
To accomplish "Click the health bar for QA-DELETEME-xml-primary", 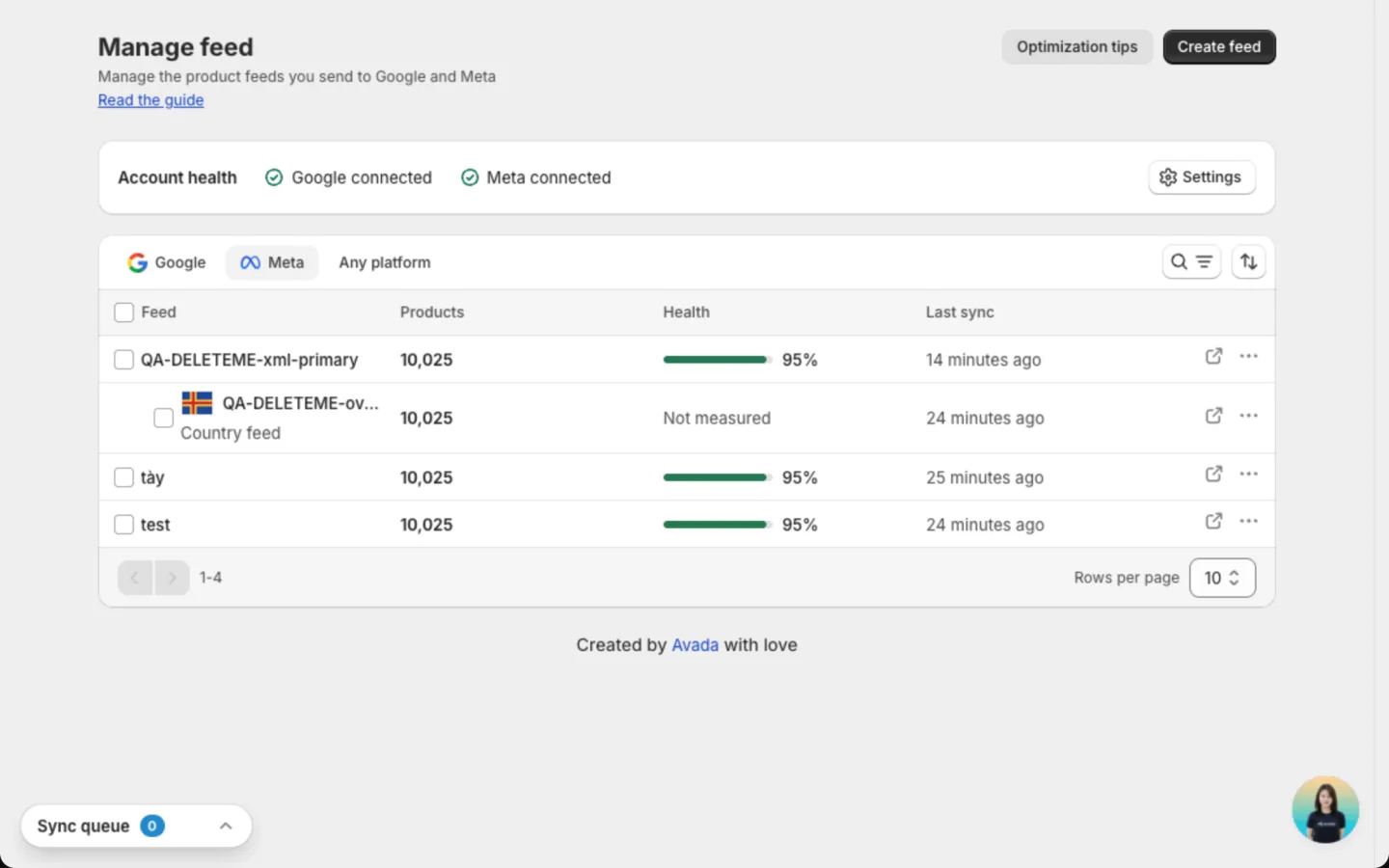I will click(x=718, y=360).
